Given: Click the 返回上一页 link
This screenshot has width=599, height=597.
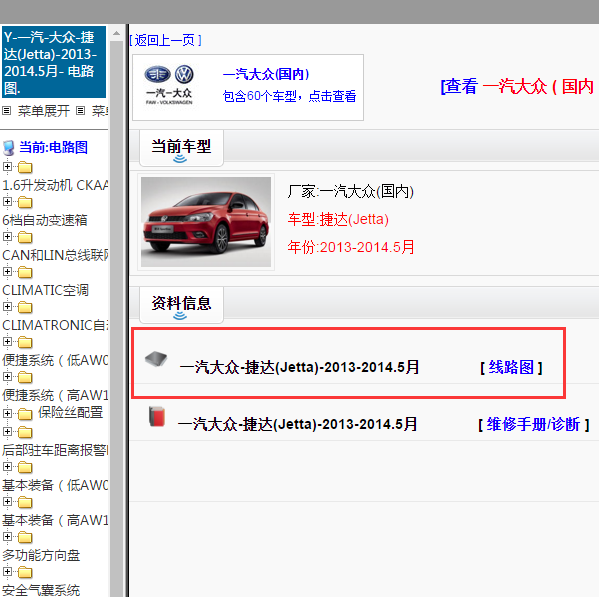Looking at the screenshot, I should (165, 40).
